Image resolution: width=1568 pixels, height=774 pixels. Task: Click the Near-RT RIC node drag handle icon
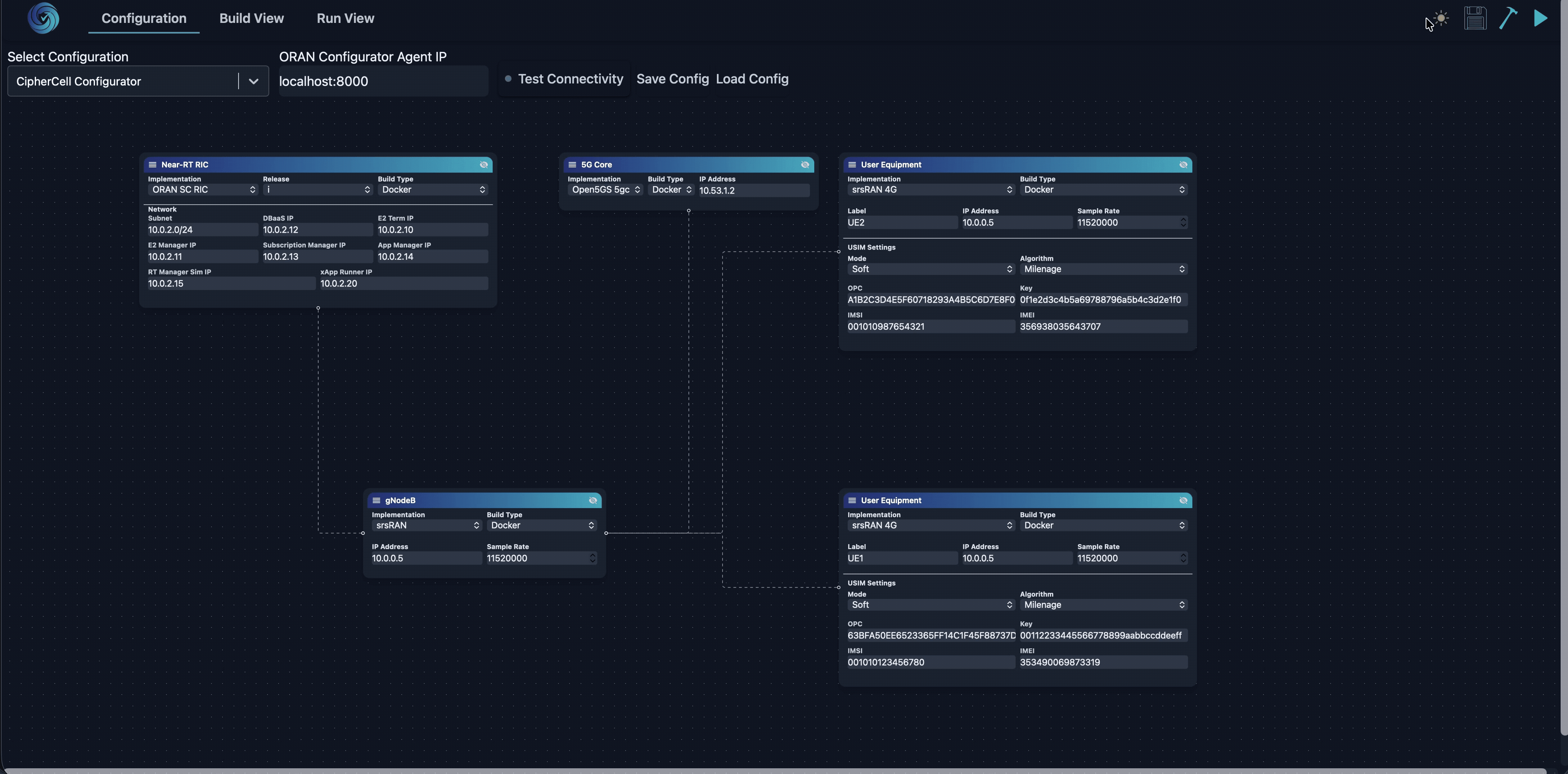(x=153, y=165)
